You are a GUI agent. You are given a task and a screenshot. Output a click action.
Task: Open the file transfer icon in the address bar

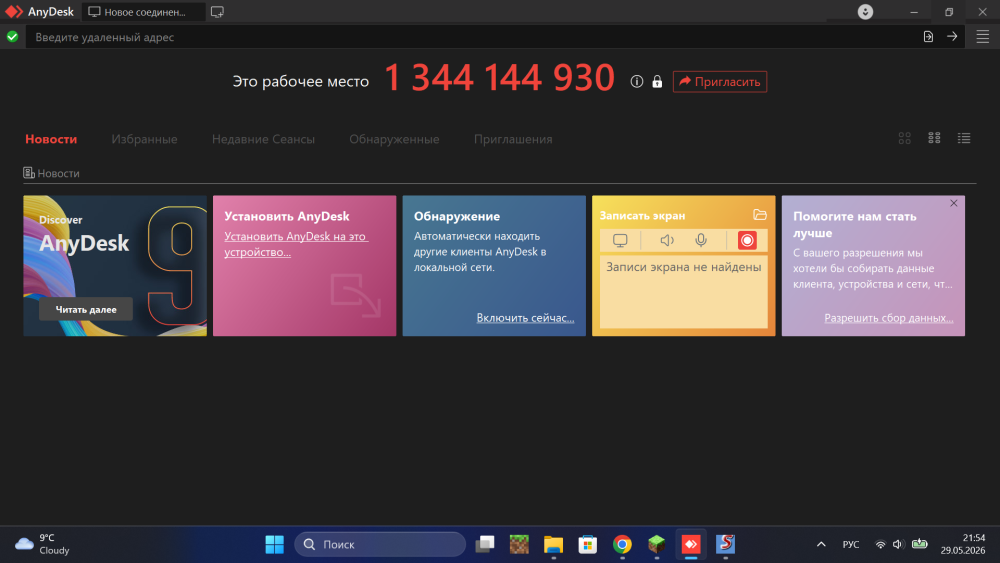[929, 36]
